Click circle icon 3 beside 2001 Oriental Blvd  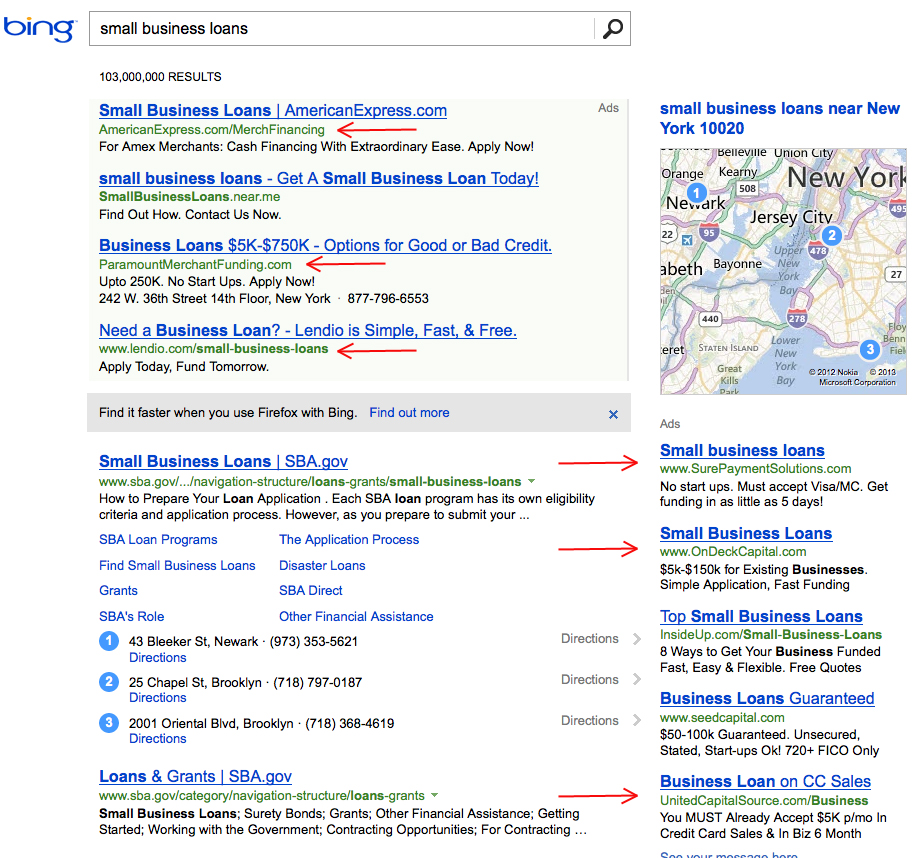tap(109, 723)
